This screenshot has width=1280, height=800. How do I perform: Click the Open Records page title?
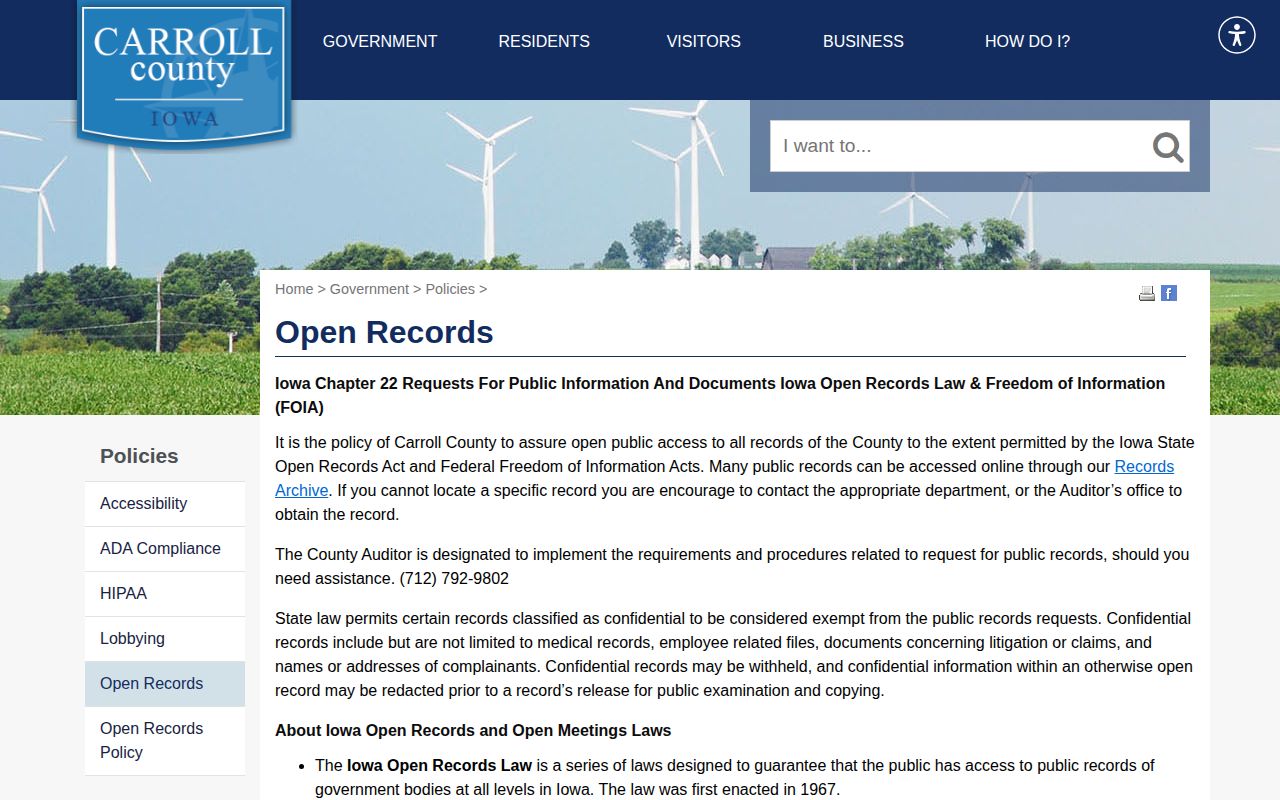click(384, 332)
